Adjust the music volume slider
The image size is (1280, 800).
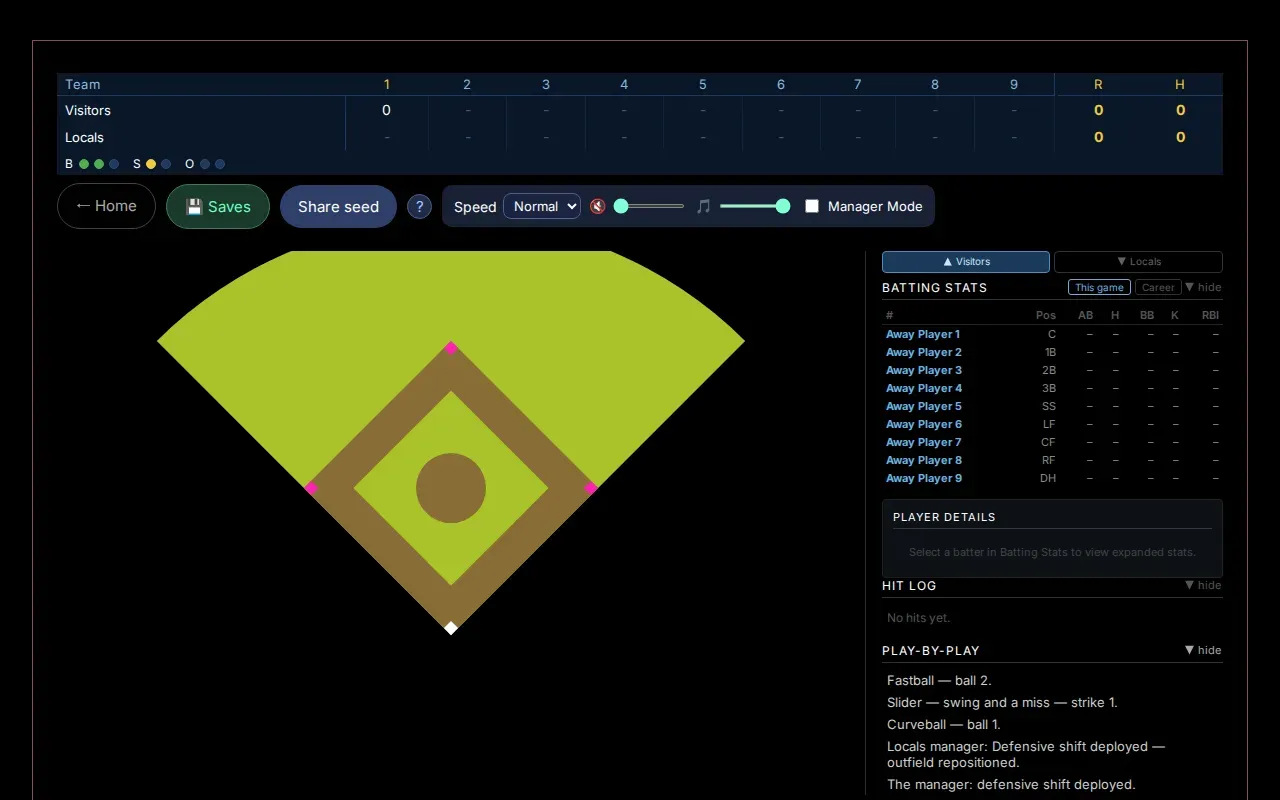(755, 206)
